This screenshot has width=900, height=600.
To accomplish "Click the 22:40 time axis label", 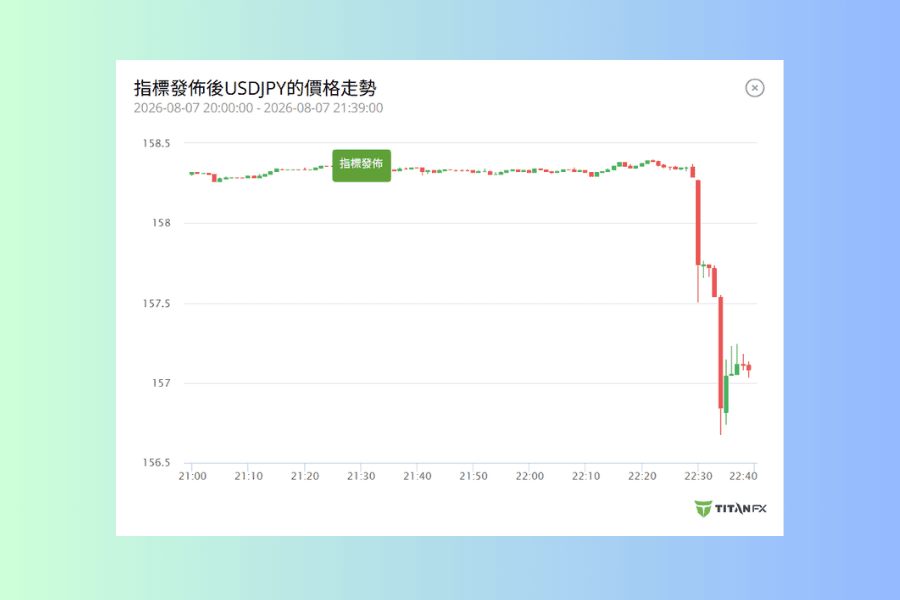I will [743, 476].
